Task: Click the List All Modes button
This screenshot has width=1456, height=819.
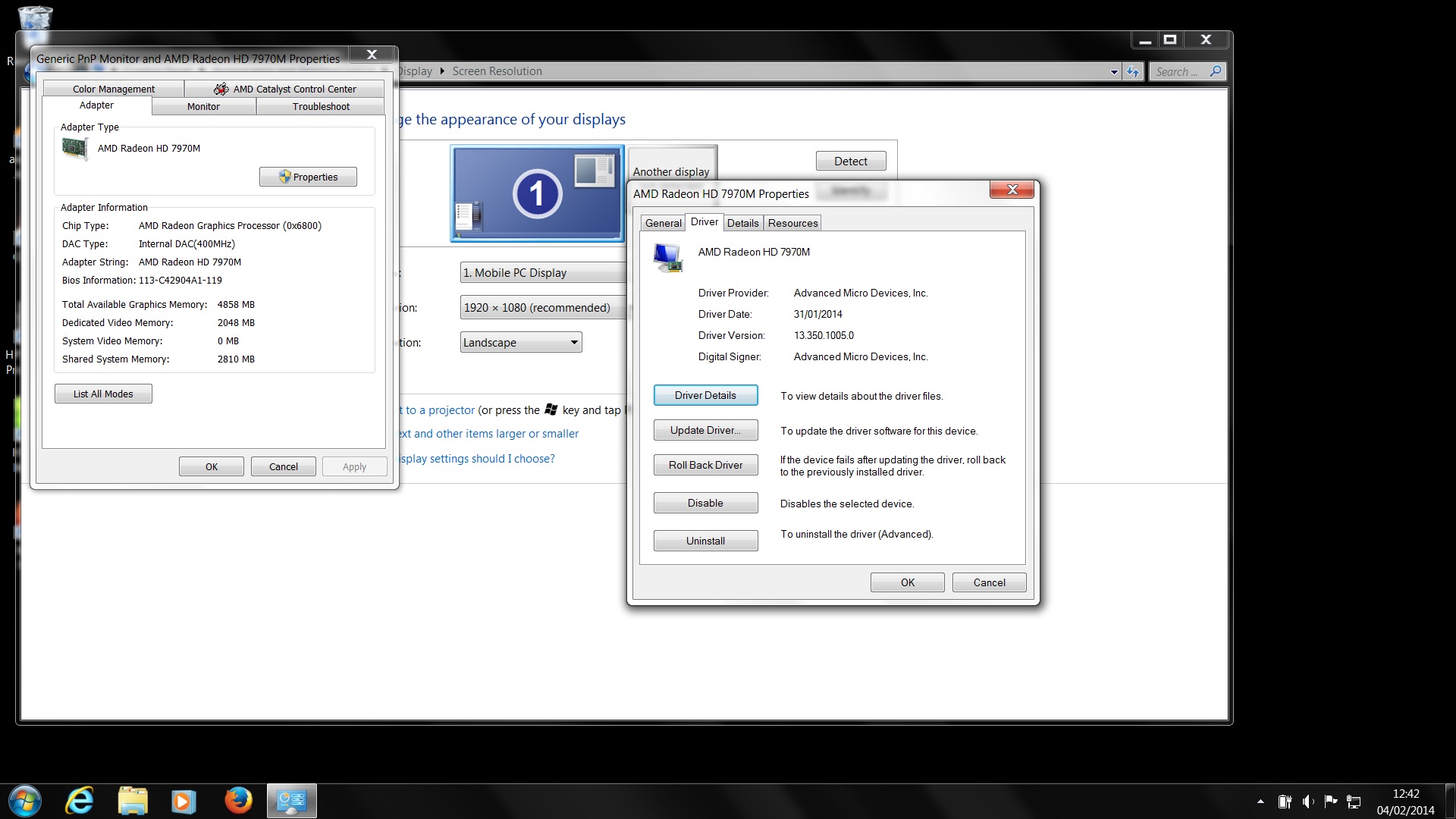Action: 103,394
